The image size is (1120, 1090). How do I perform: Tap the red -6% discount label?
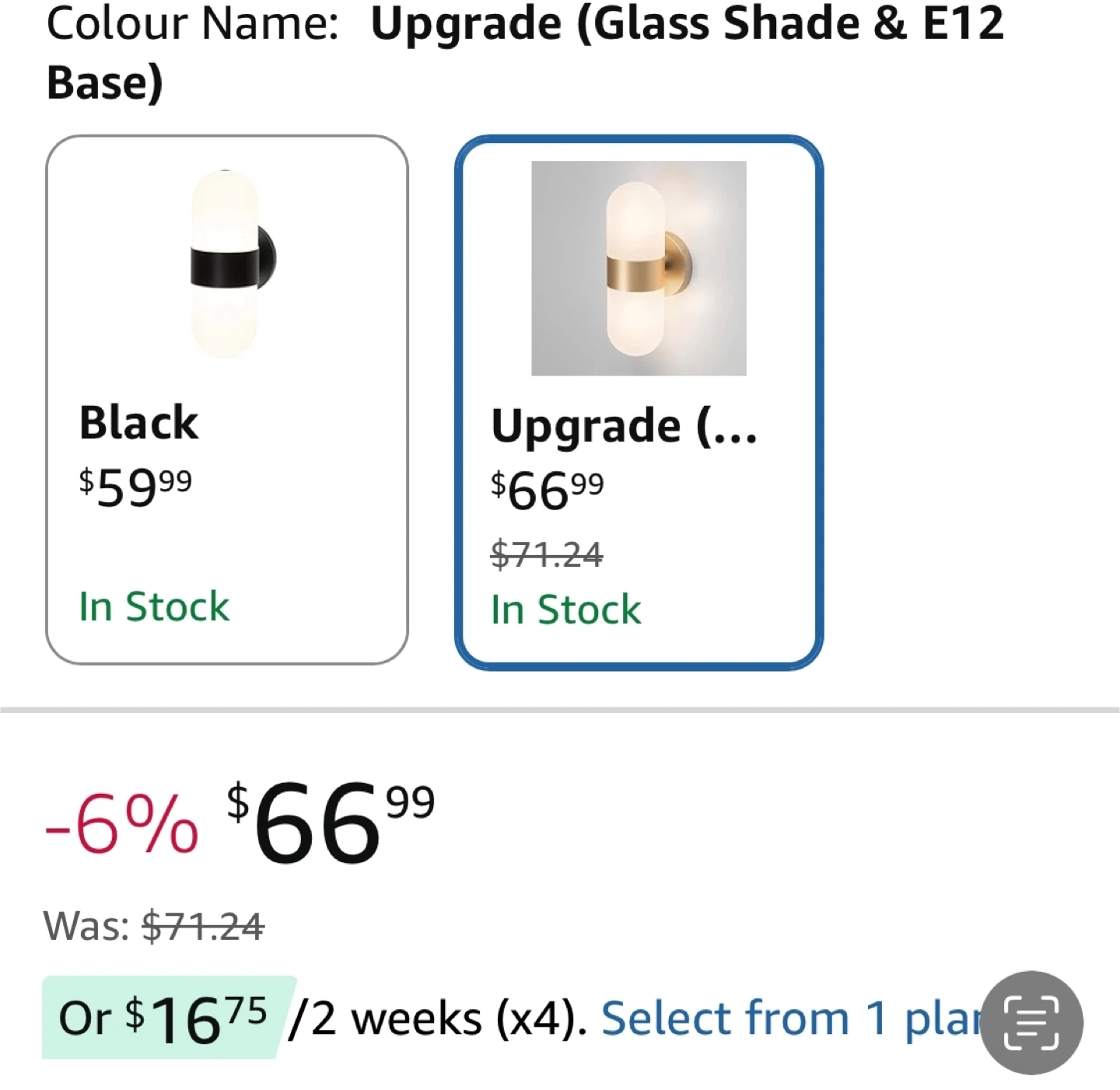point(121,826)
